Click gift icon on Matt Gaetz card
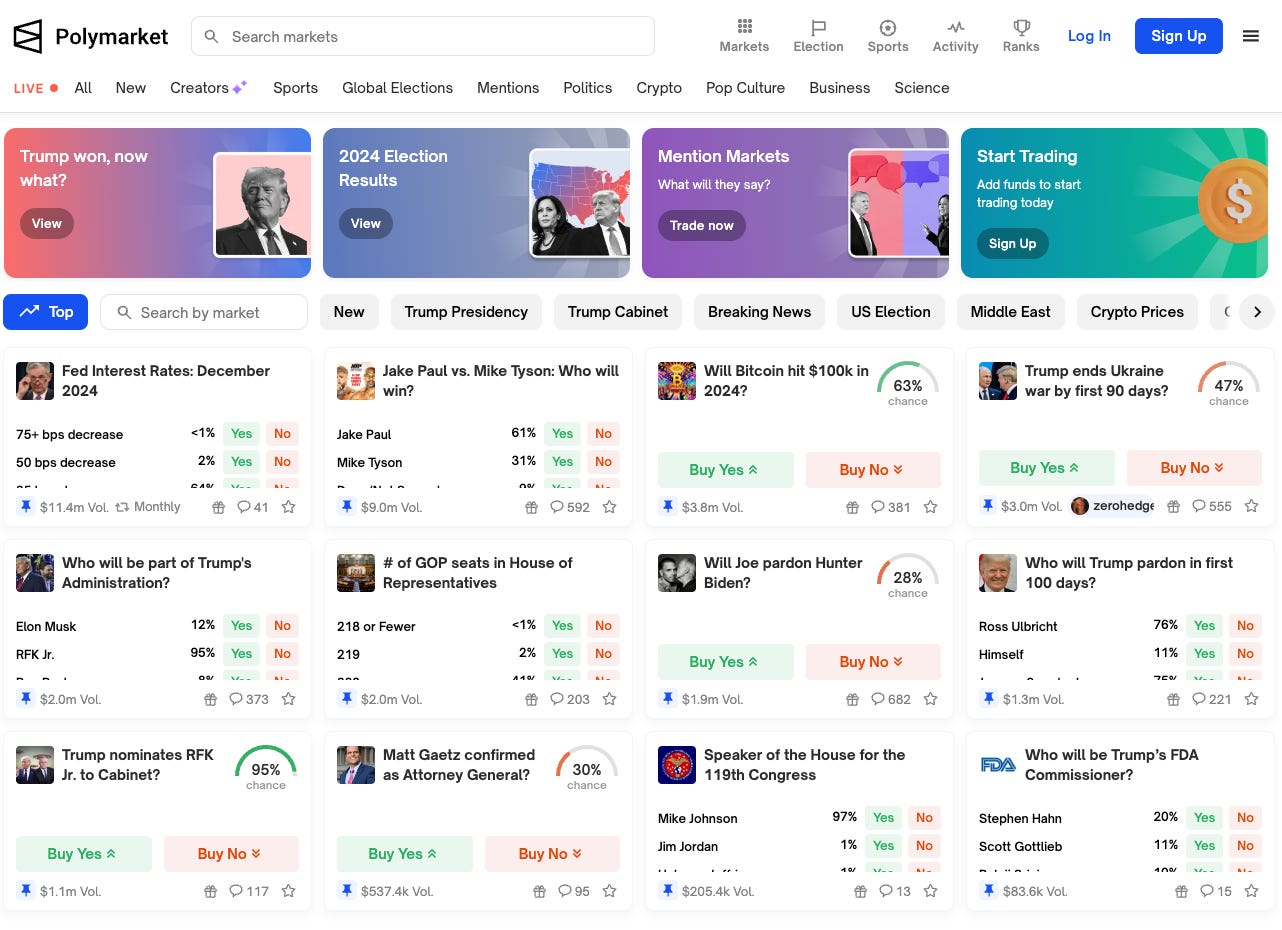 tap(539, 891)
